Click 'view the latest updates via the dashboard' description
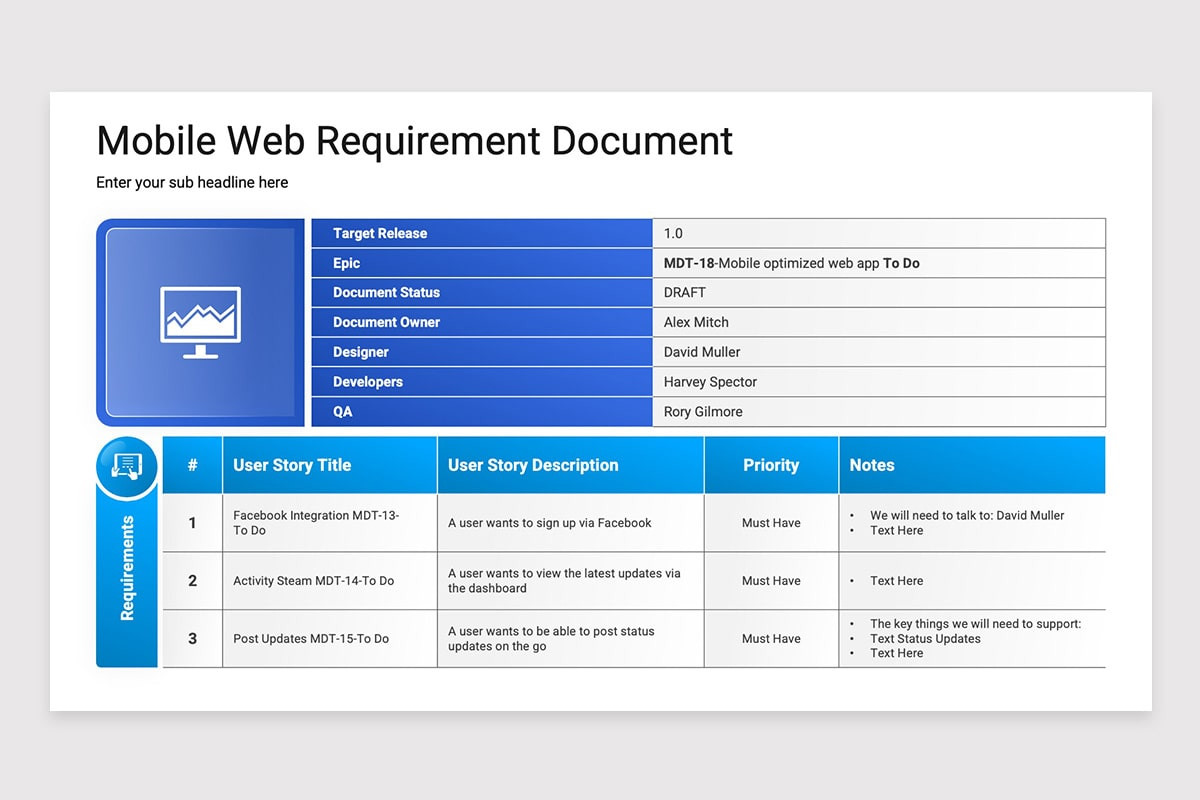The width and height of the screenshot is (1200, 800). click(x=564, y=581)
